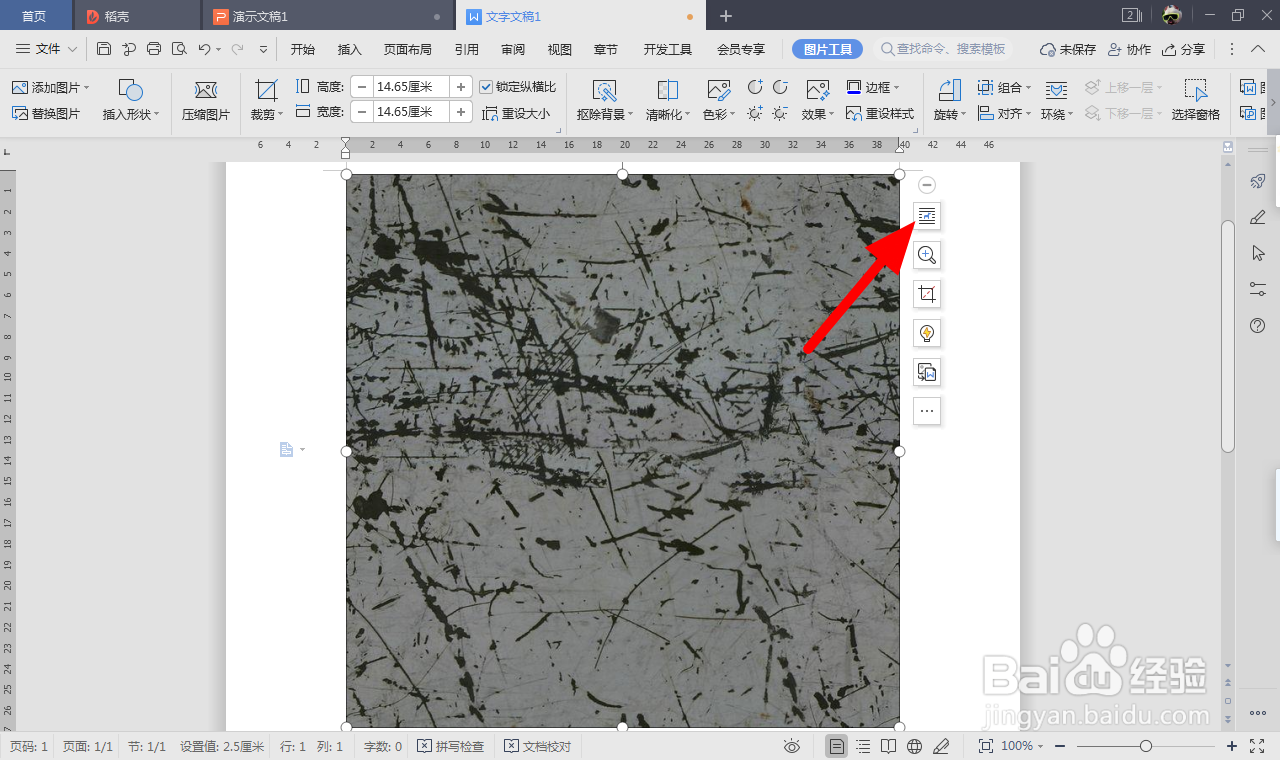
Task: Switch to web layout globe view
Action: 914,746
